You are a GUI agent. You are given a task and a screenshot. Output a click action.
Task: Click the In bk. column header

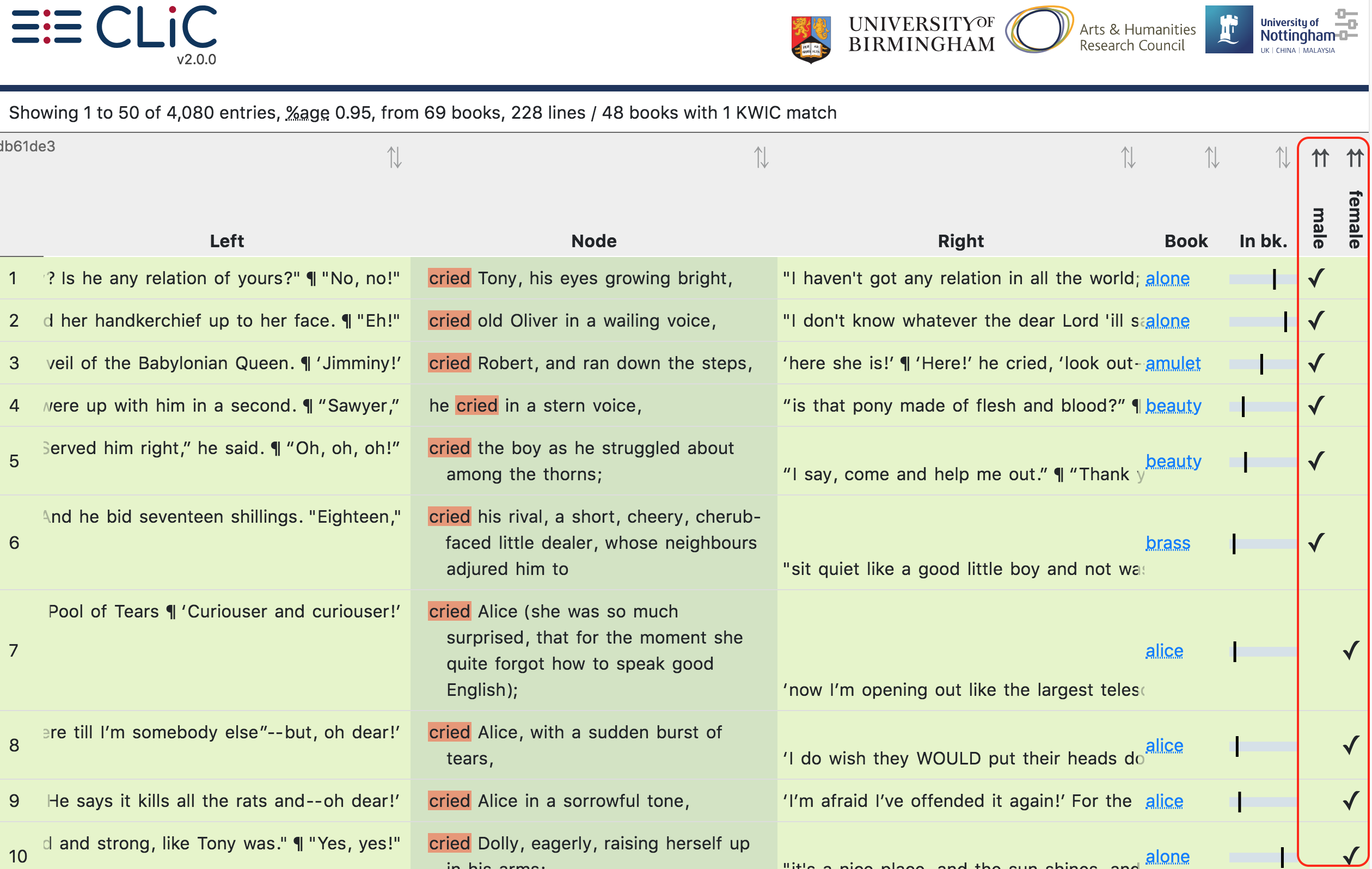[1263, 241]
